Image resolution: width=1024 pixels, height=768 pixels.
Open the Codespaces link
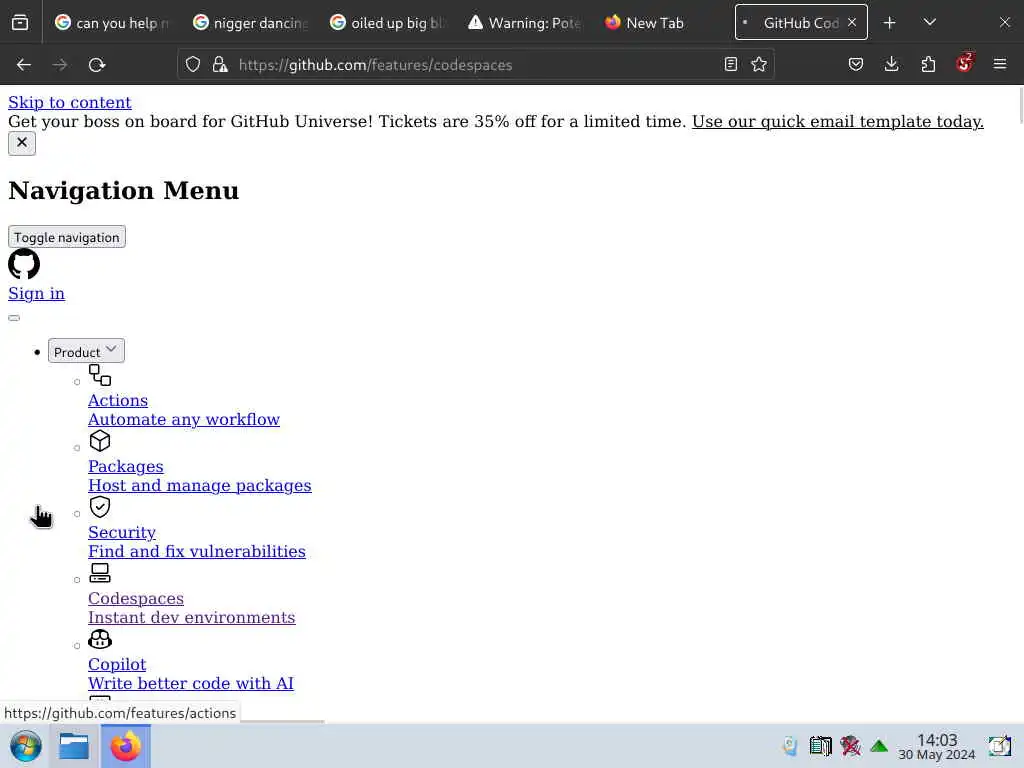coord(136,598)
